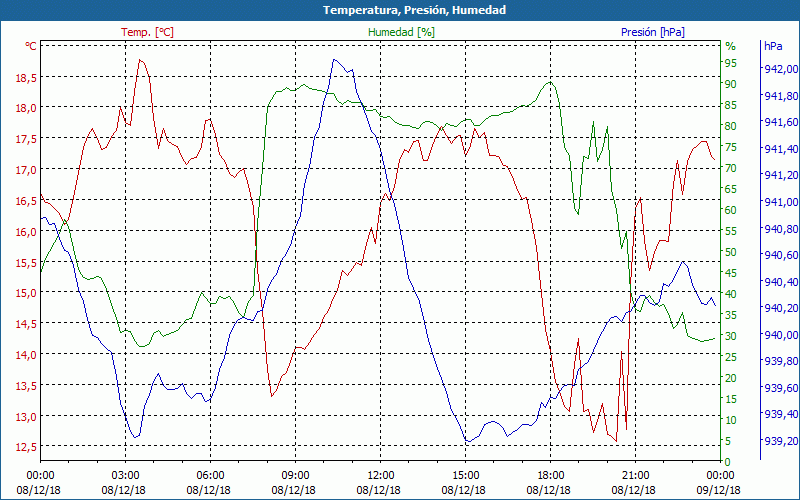Image resolution: width=800 pixels, height=500 pixels.
Task: Click the "18:00" time axis label
Action: [551, 476]
